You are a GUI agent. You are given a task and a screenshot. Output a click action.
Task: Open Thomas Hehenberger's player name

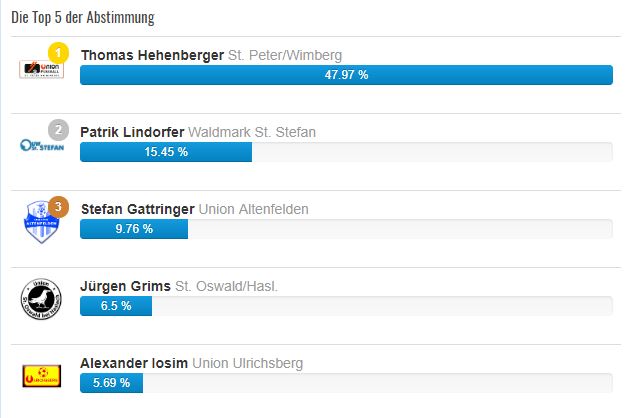[152, 55]
